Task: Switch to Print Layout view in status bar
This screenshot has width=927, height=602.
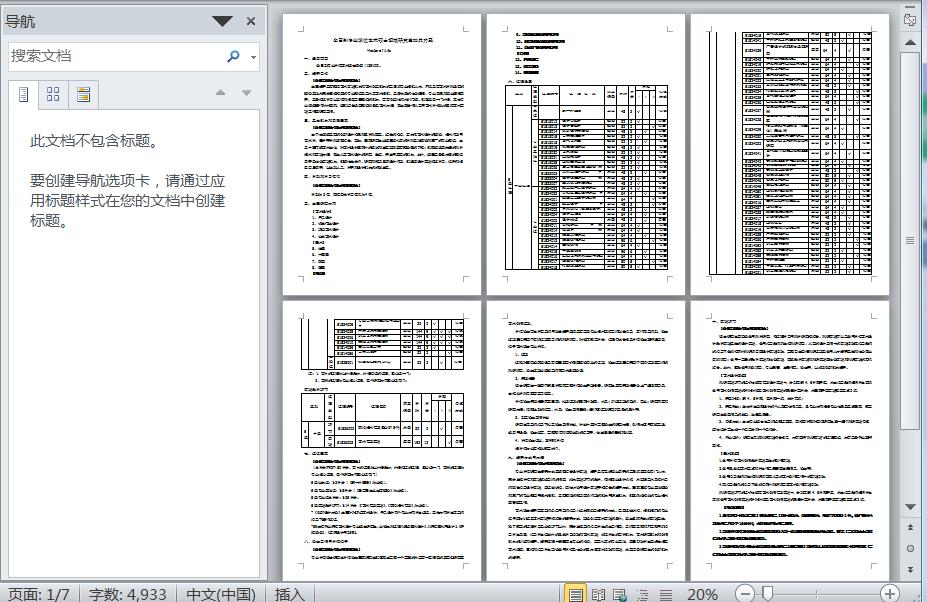Action: [575, 594]
